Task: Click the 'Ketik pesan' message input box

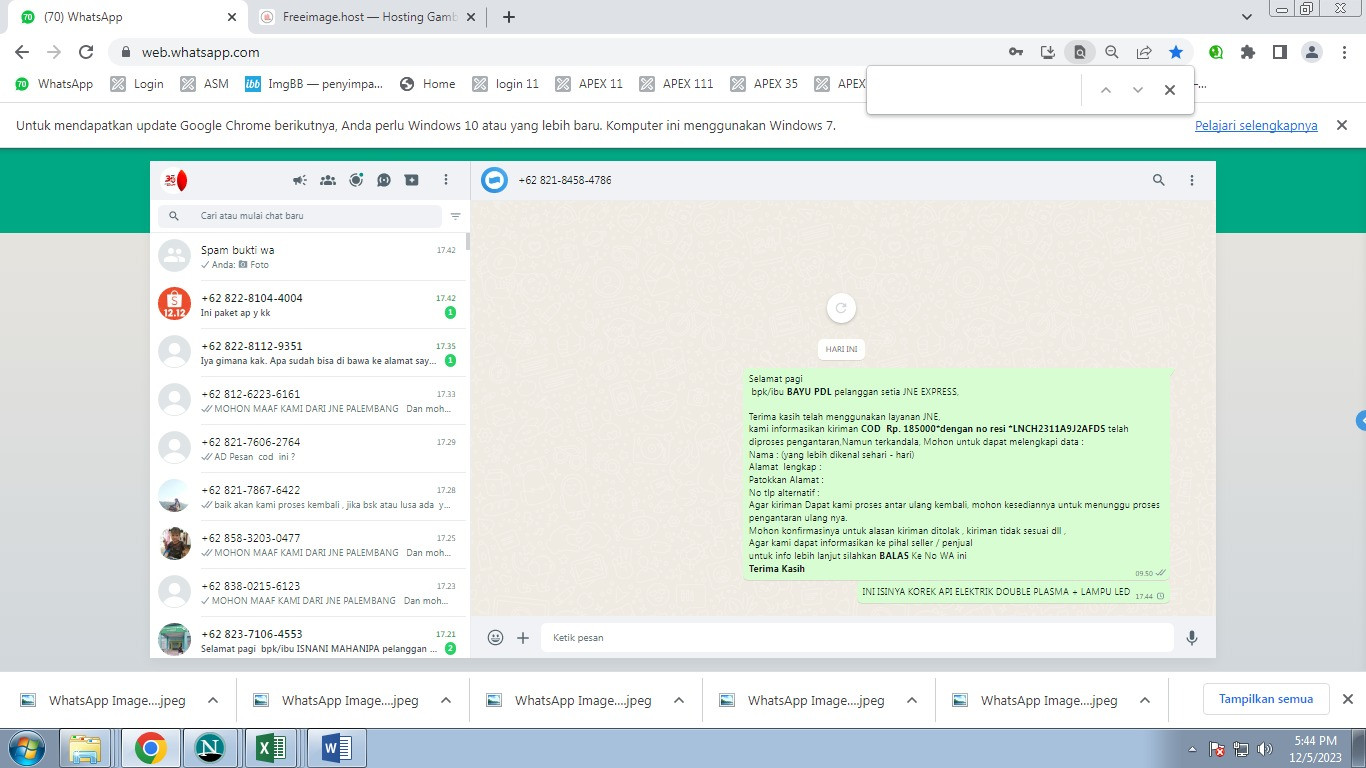Action: [x=857, y=638]
